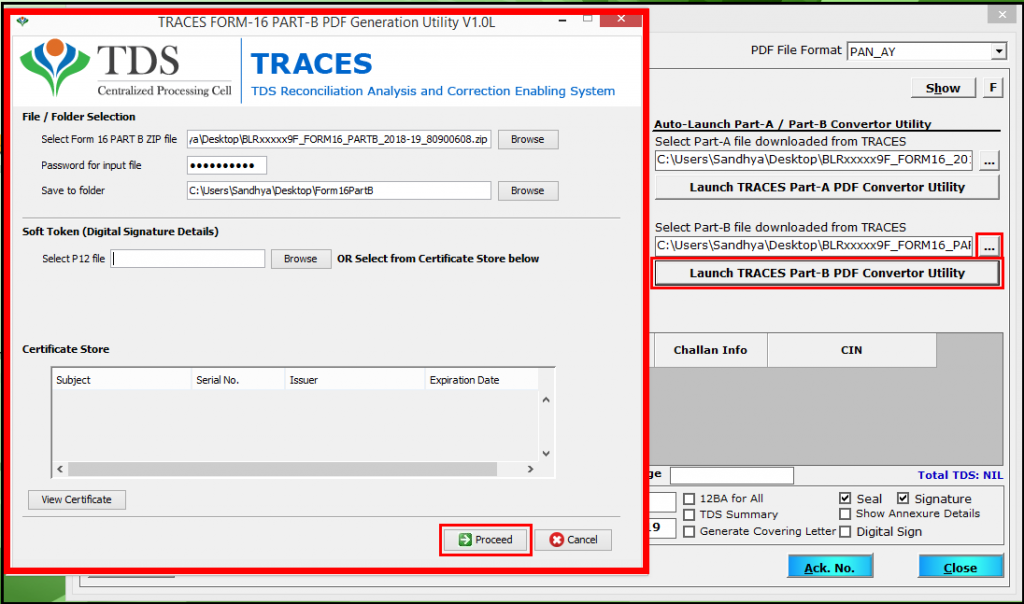Click the Form 16 PART B ZIP file path field
The width and height of the screenshot is (1024, 604).
point(339,139)
